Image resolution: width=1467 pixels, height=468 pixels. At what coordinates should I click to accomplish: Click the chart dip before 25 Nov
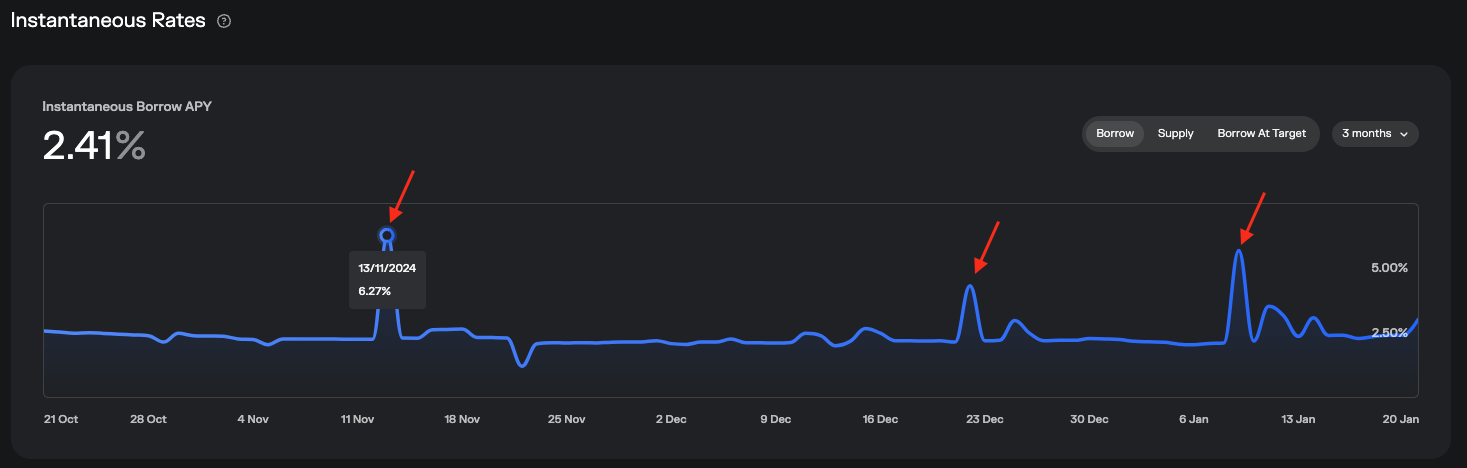(x=522, y=365)
